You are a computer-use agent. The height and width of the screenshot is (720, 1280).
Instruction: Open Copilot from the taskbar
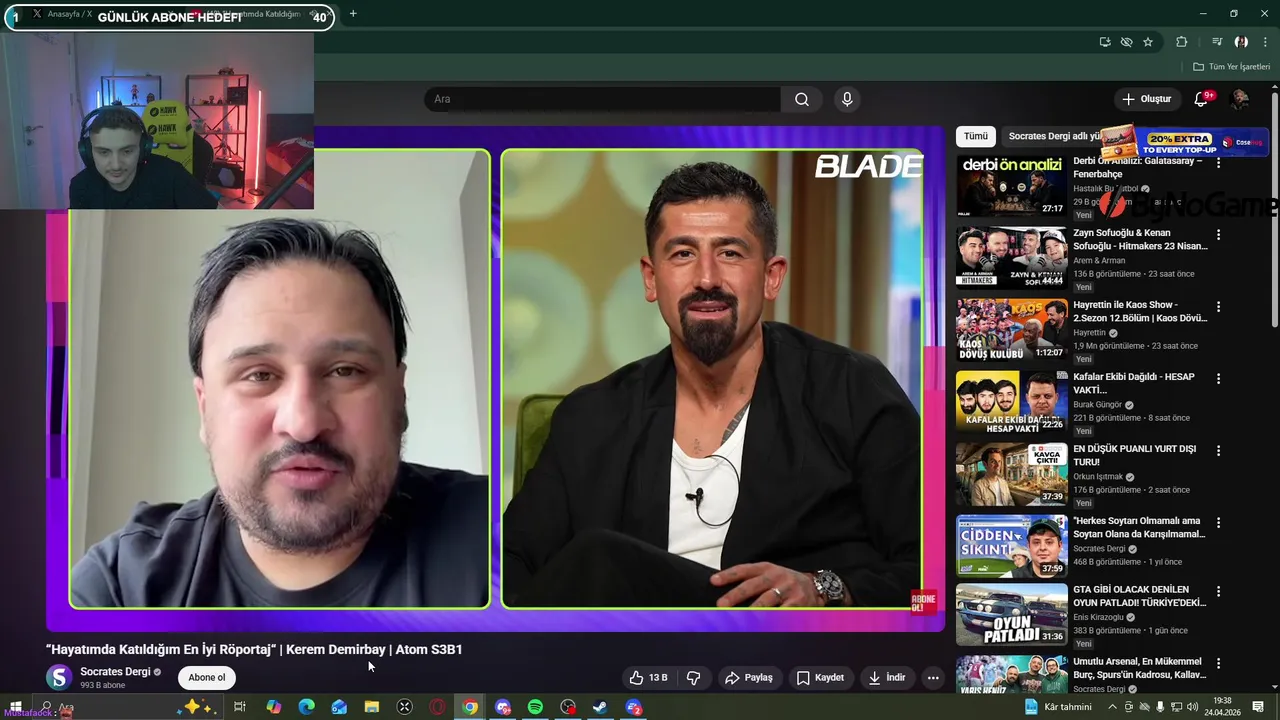point(273,707)
